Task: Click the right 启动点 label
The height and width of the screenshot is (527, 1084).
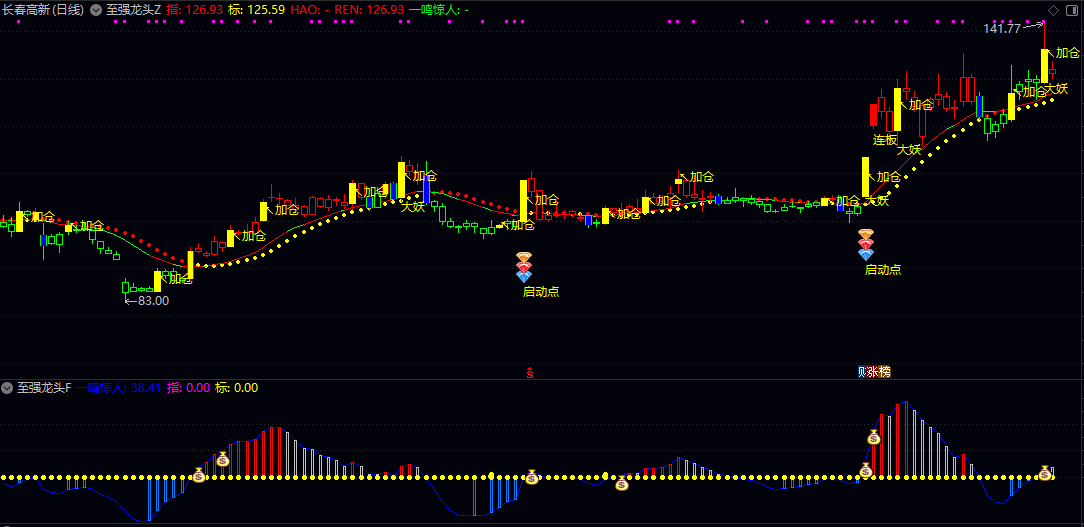Action: pyautogui.click(x=883, y=270)
